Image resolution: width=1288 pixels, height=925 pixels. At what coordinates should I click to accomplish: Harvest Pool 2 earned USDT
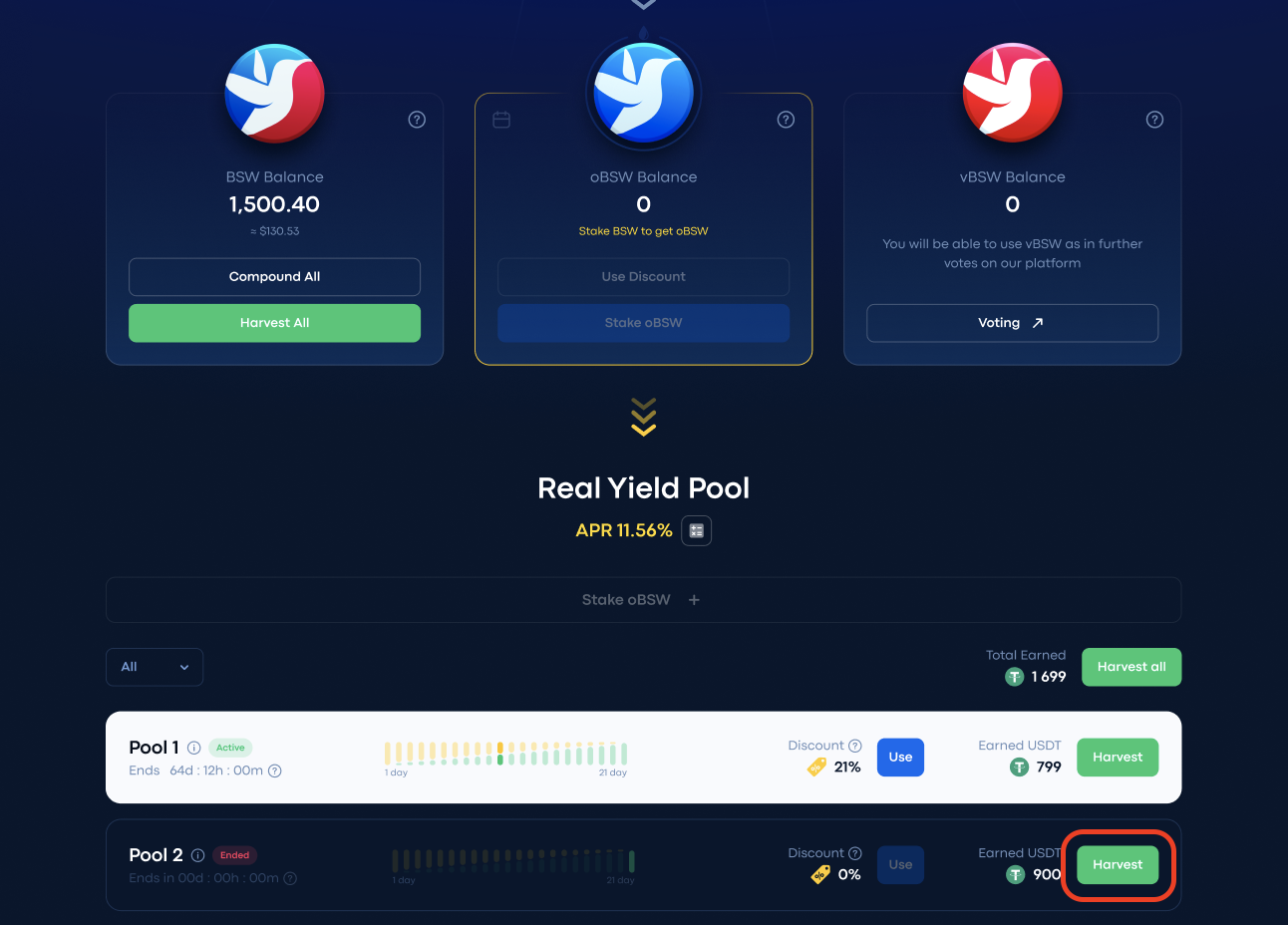click(1118, 865)
